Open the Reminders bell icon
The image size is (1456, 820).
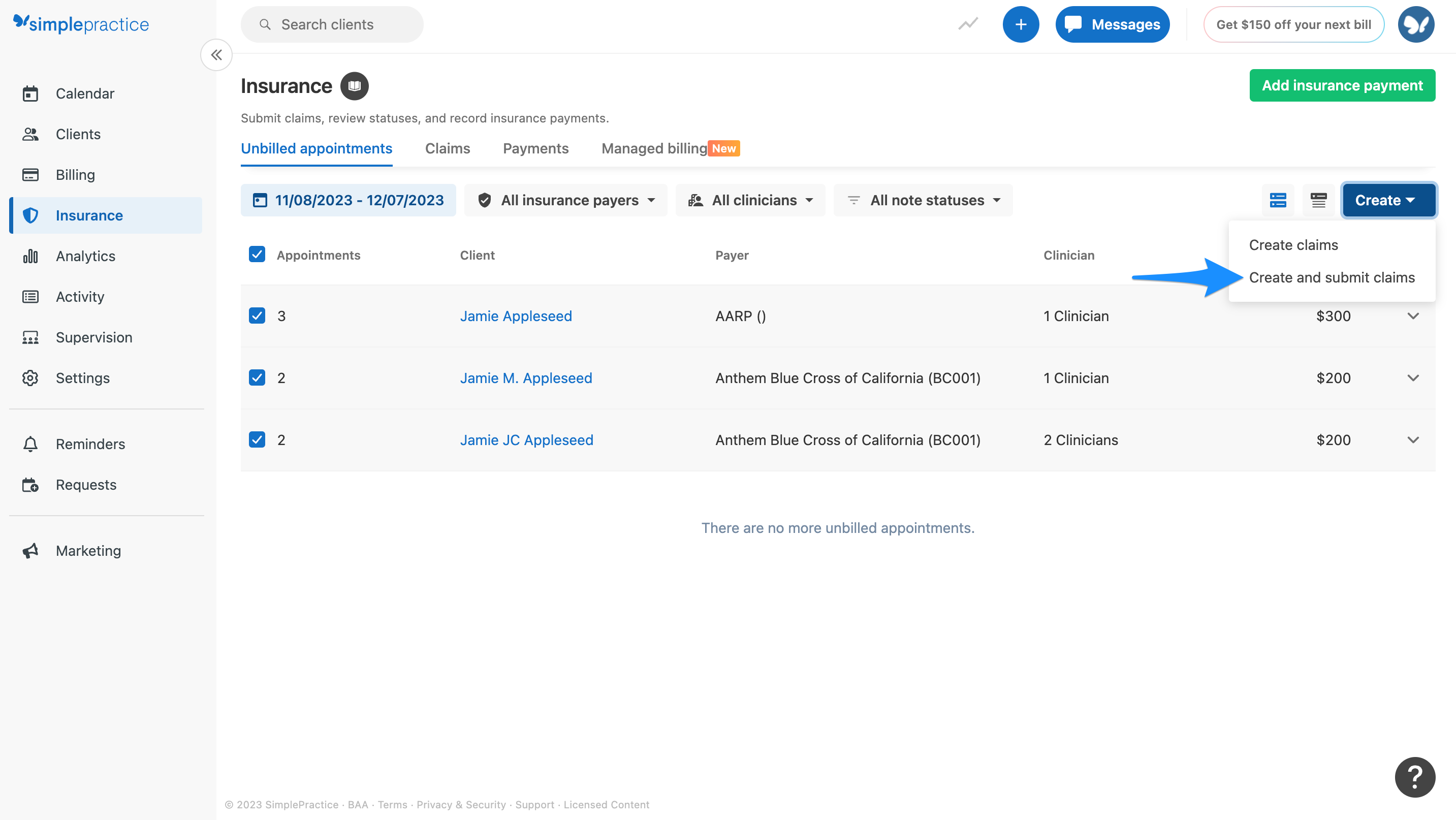[x=30, y=444]
